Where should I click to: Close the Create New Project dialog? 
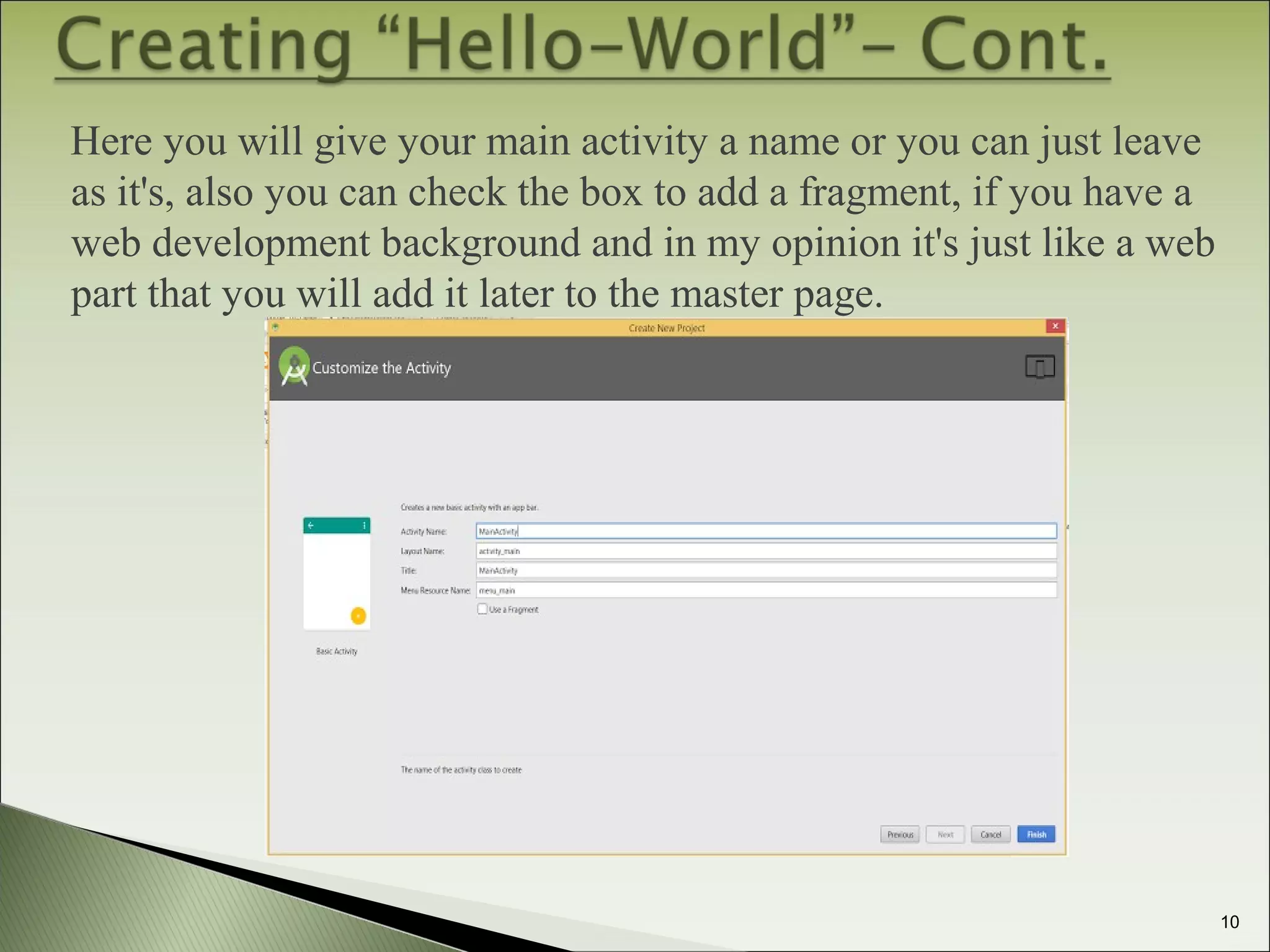[x=1055, y=326]
